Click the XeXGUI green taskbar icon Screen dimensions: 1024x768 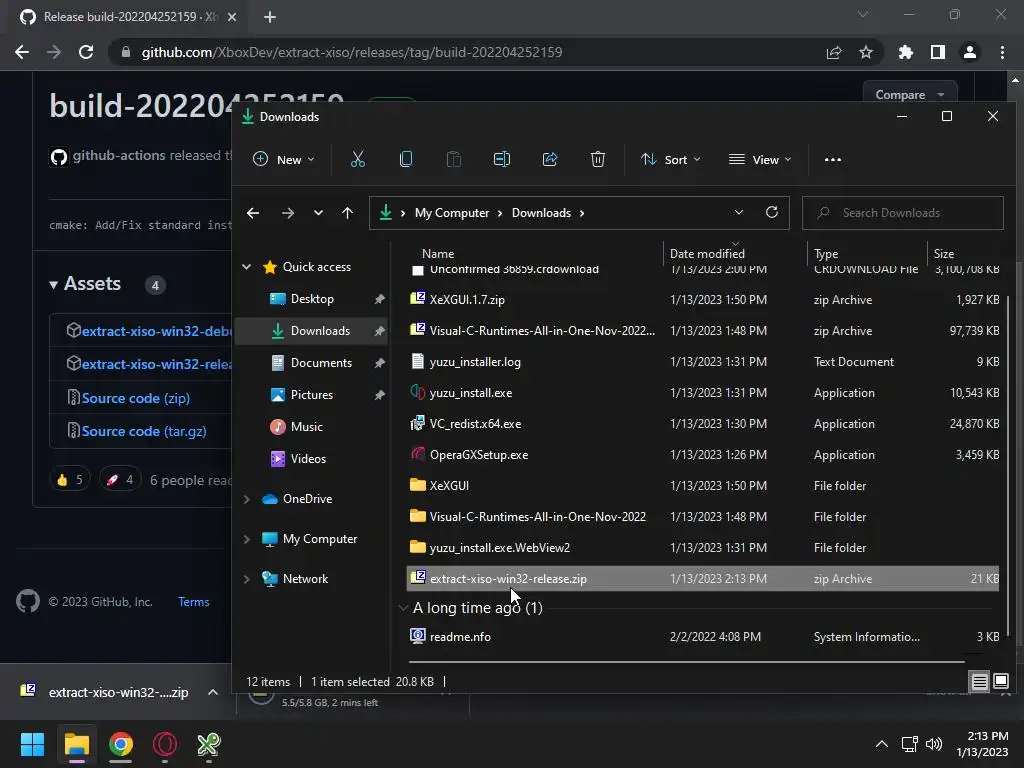(209, 744)
